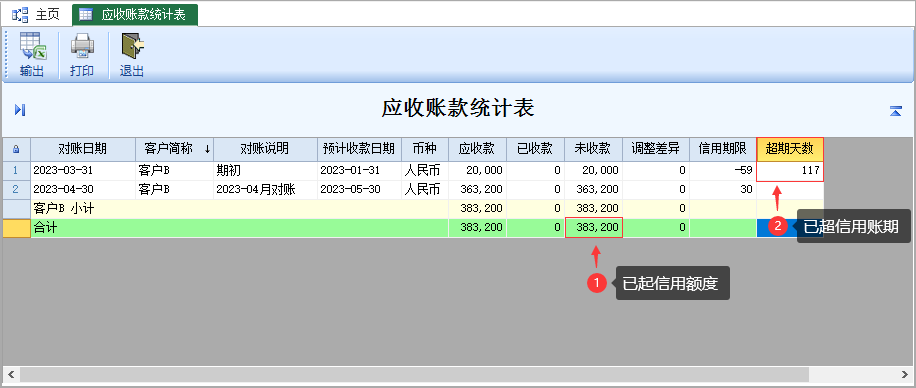Click the 退出 exit door icon

[x=132, y=47]
